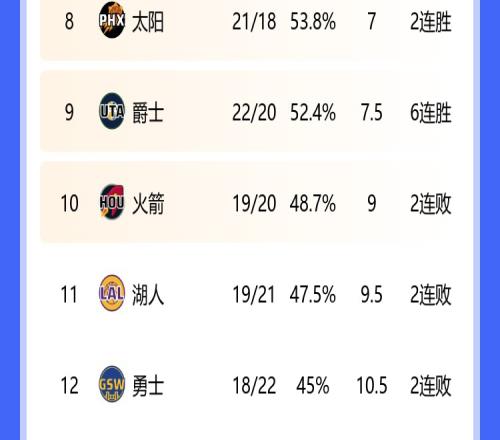
Task: Select the 勇士 2连败 streak label
Action: (431, 386)
